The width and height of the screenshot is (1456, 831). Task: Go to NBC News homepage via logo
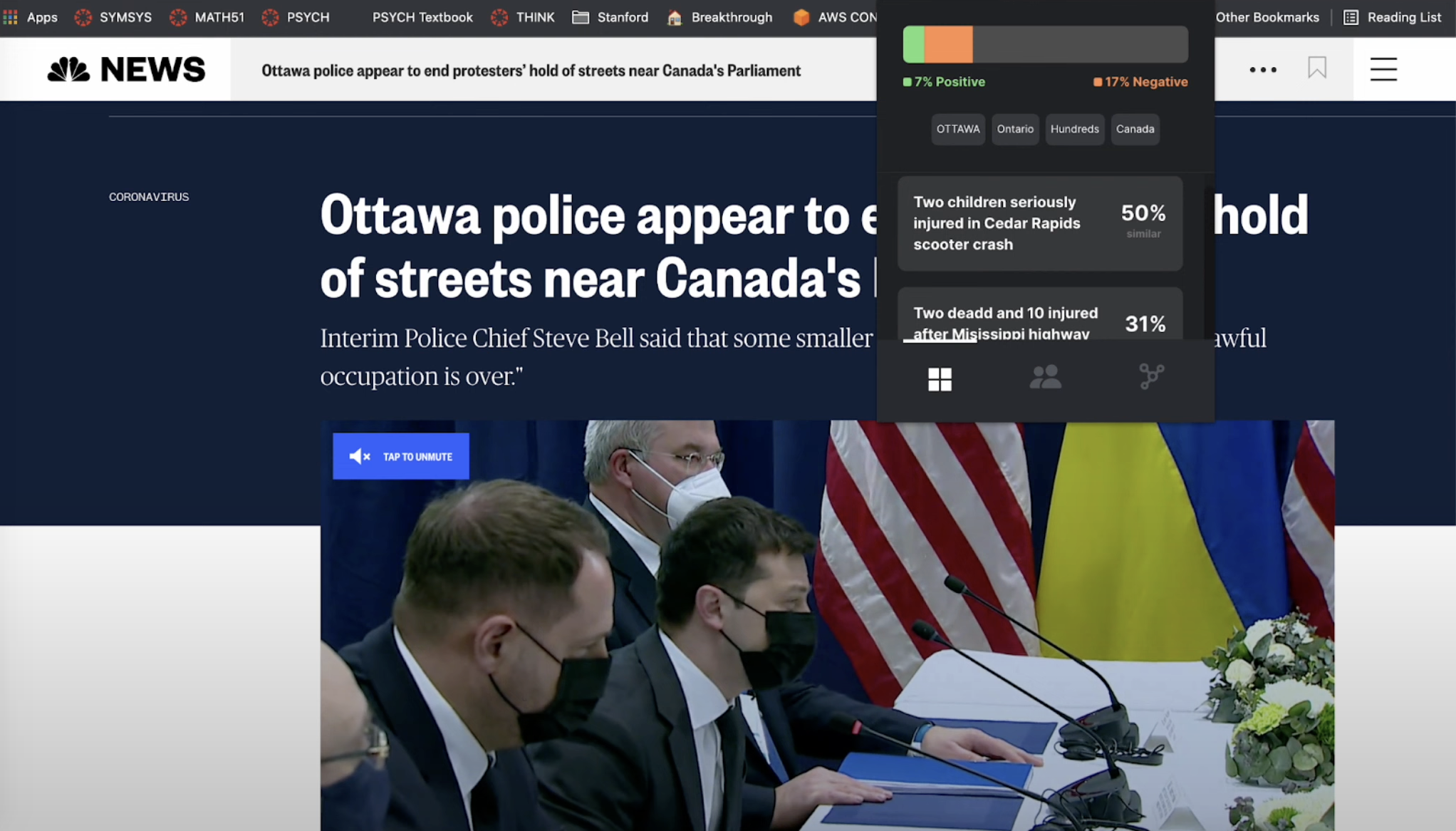(126, 69)
